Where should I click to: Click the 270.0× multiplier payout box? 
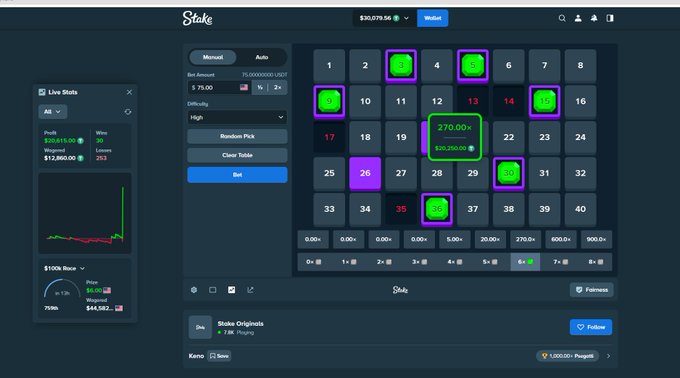525,239
